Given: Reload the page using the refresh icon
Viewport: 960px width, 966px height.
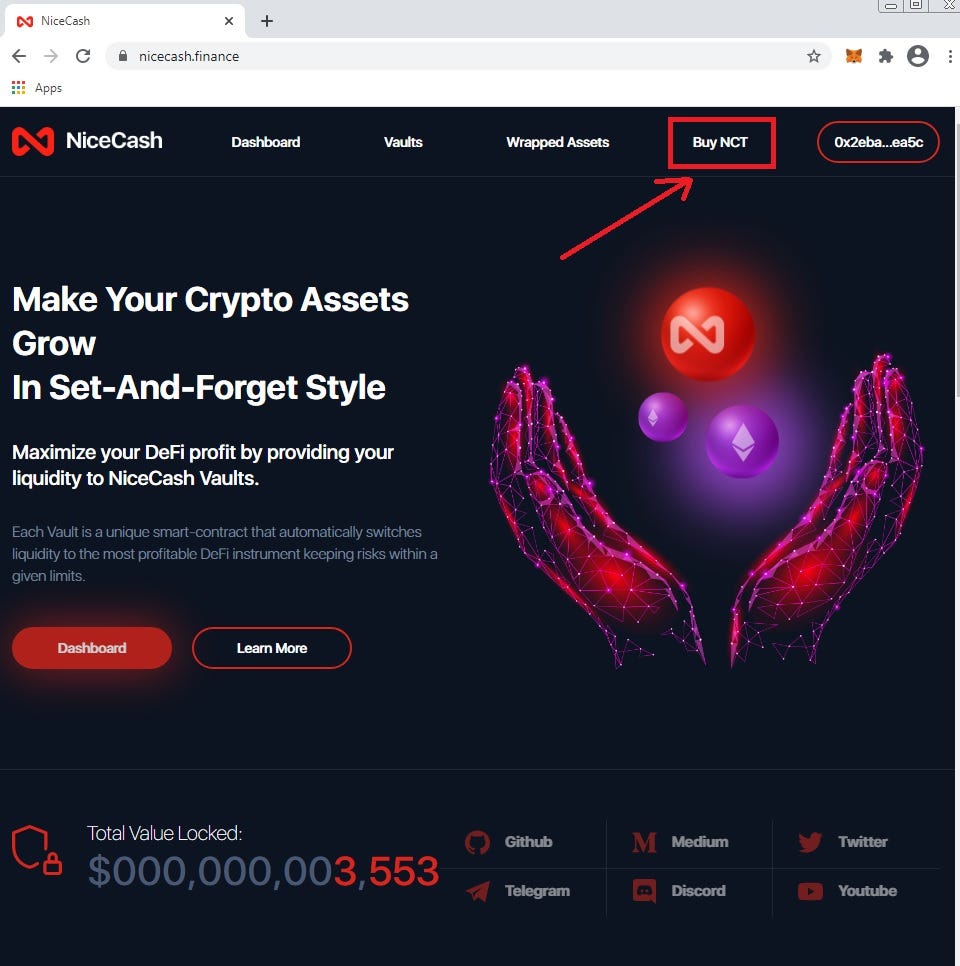Looking at the screenshot, I should (x=83, y=56).
